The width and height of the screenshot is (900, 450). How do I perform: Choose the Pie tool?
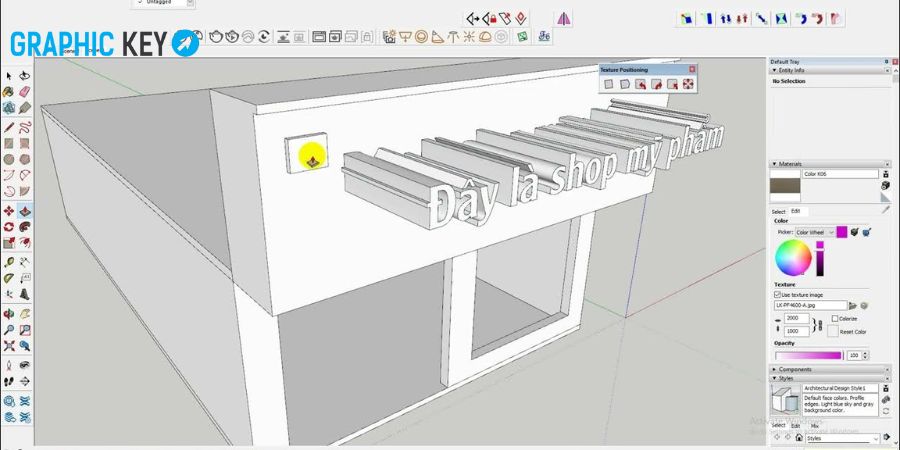25,191
